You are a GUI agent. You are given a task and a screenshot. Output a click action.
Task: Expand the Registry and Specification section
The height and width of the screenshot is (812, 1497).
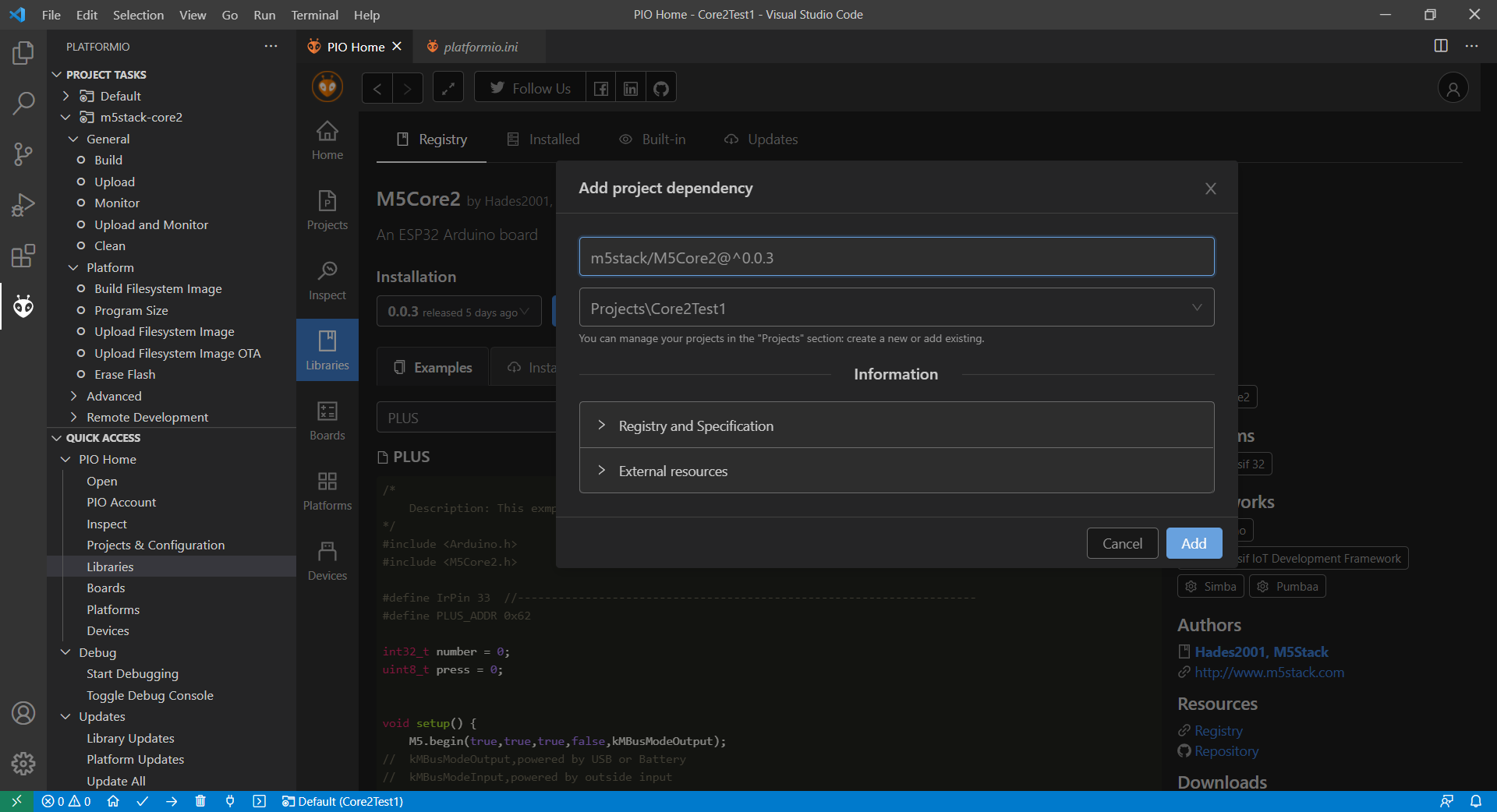pos(696,425)
